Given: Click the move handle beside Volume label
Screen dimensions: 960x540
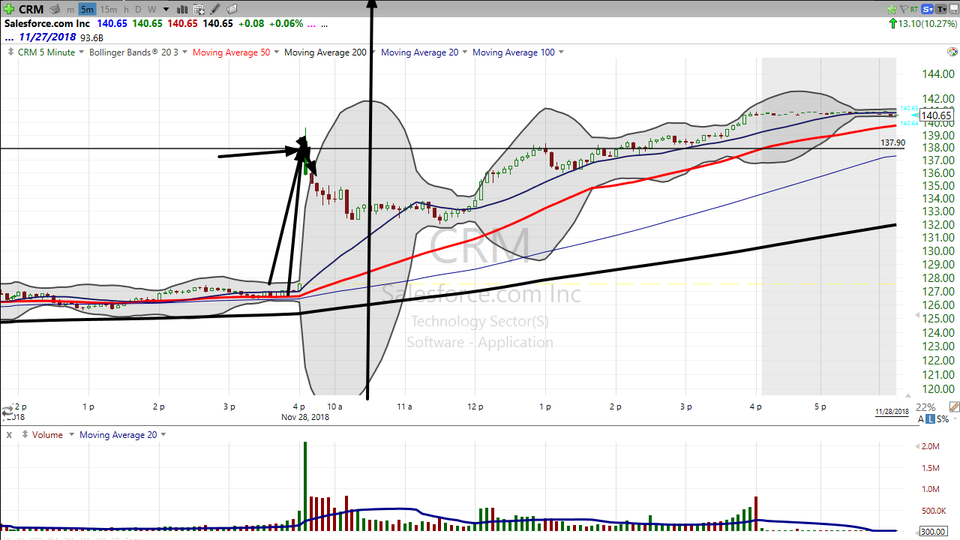Looking at the screenshot, I should (24, 434).
